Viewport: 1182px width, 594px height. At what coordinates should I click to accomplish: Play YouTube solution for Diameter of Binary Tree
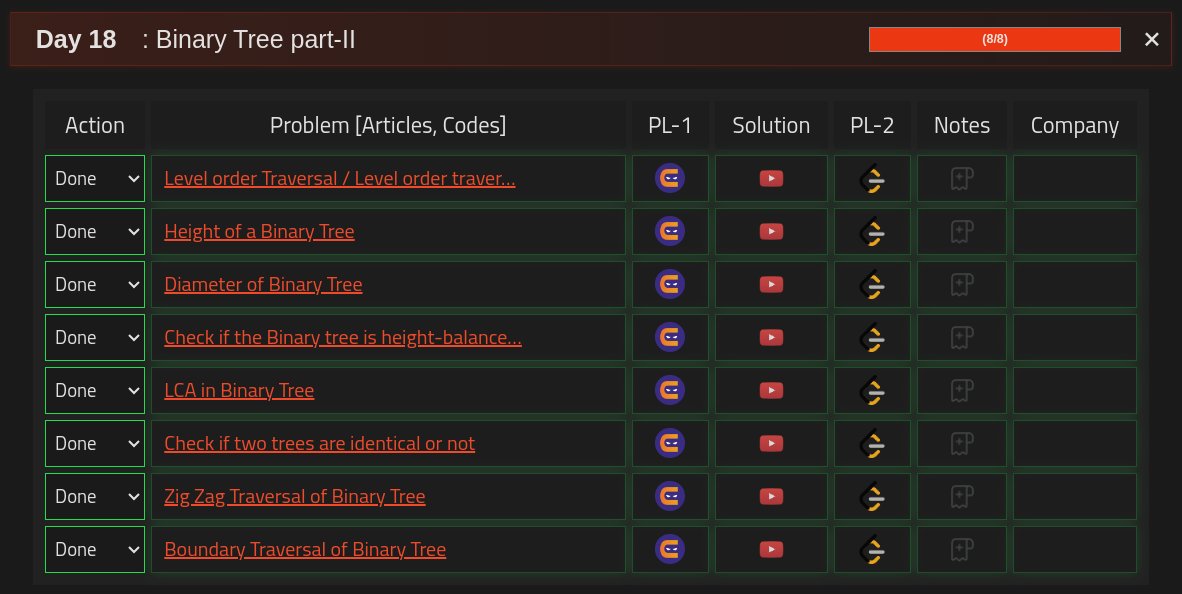[x=771, y=284]
